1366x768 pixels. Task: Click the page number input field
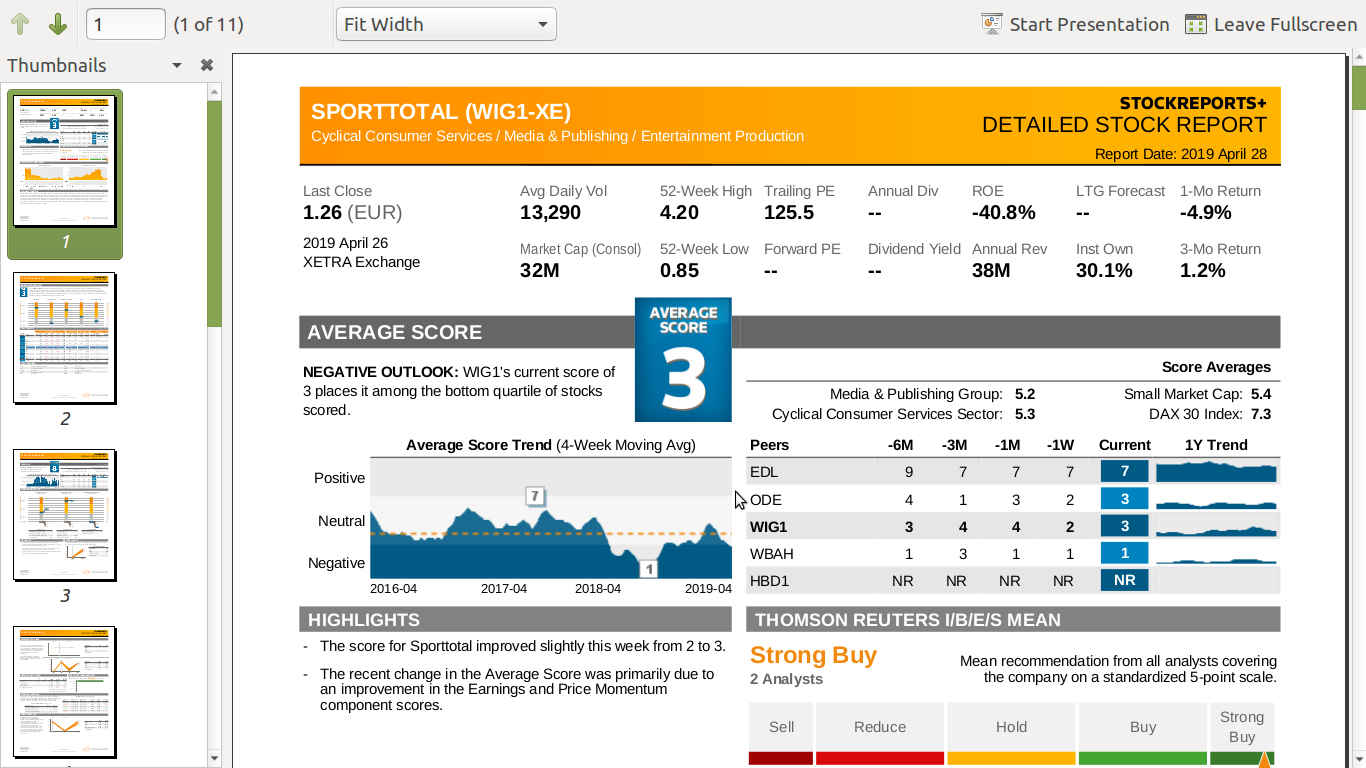coord(125,24)
